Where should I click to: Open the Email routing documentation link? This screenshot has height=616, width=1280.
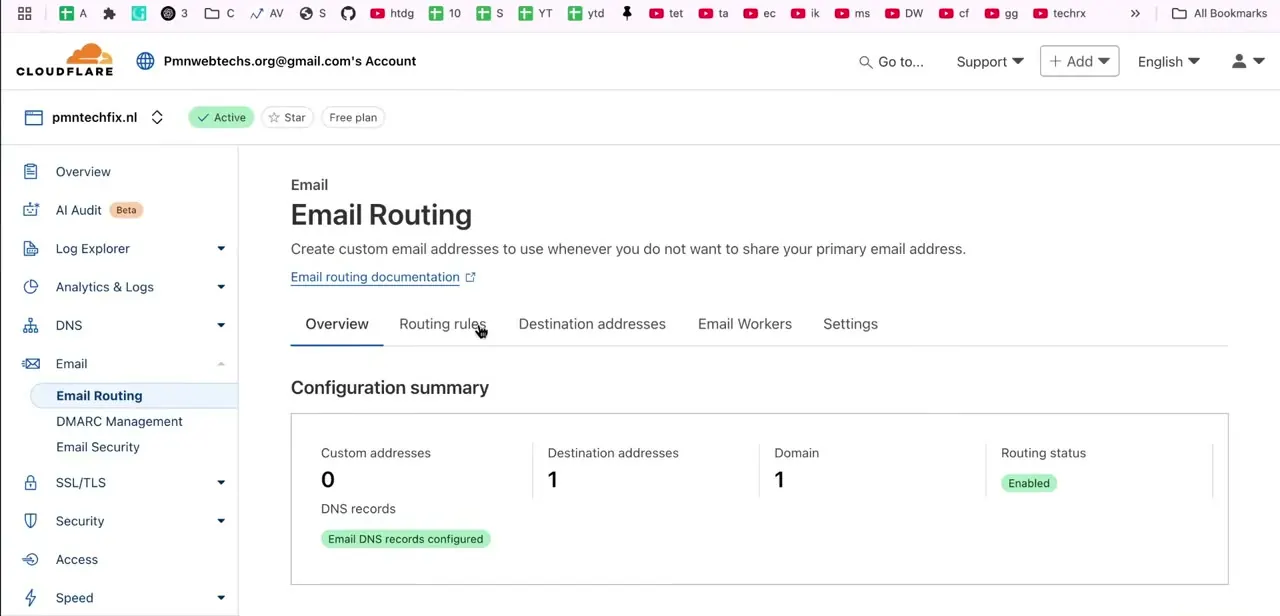(x=383, y=277)
